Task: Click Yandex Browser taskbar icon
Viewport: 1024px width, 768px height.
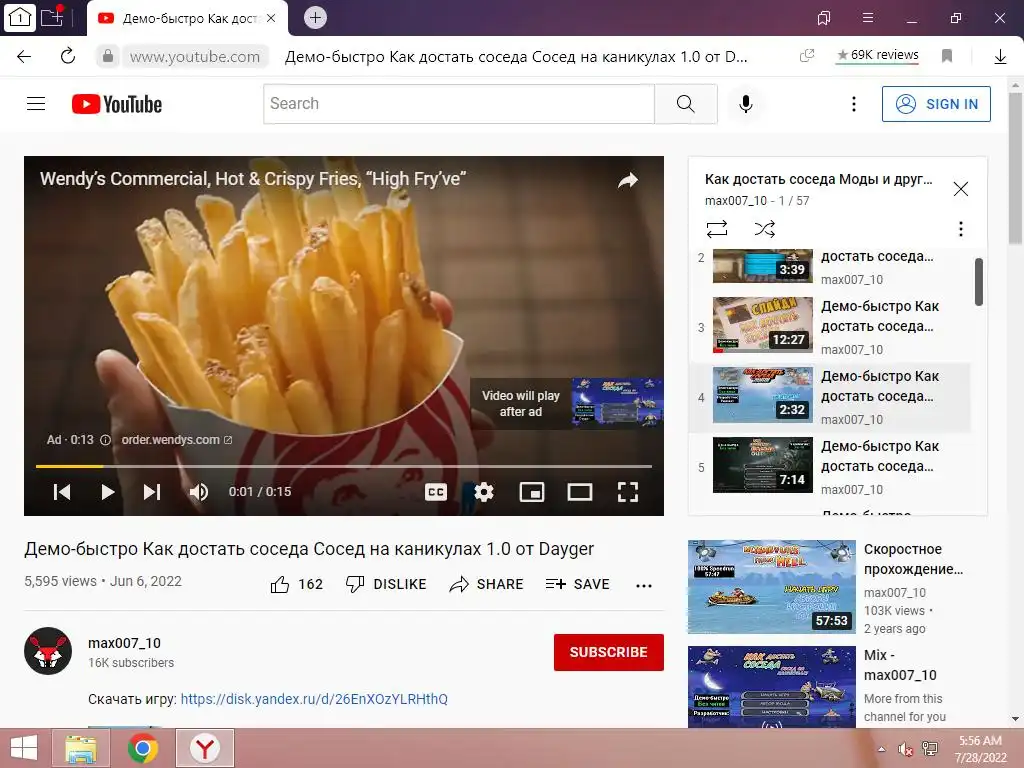Action: point(204,748)
